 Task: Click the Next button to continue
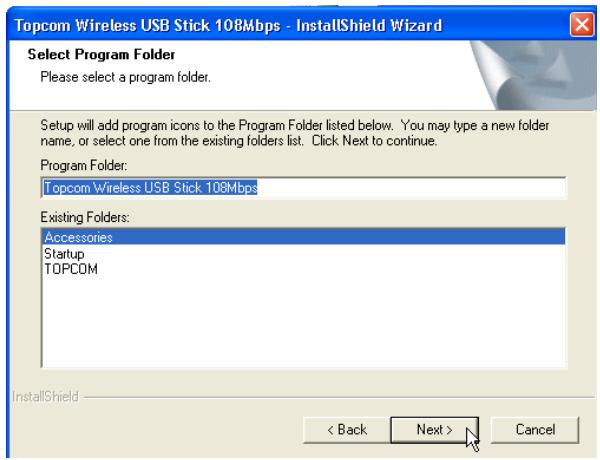click(434, 430)
